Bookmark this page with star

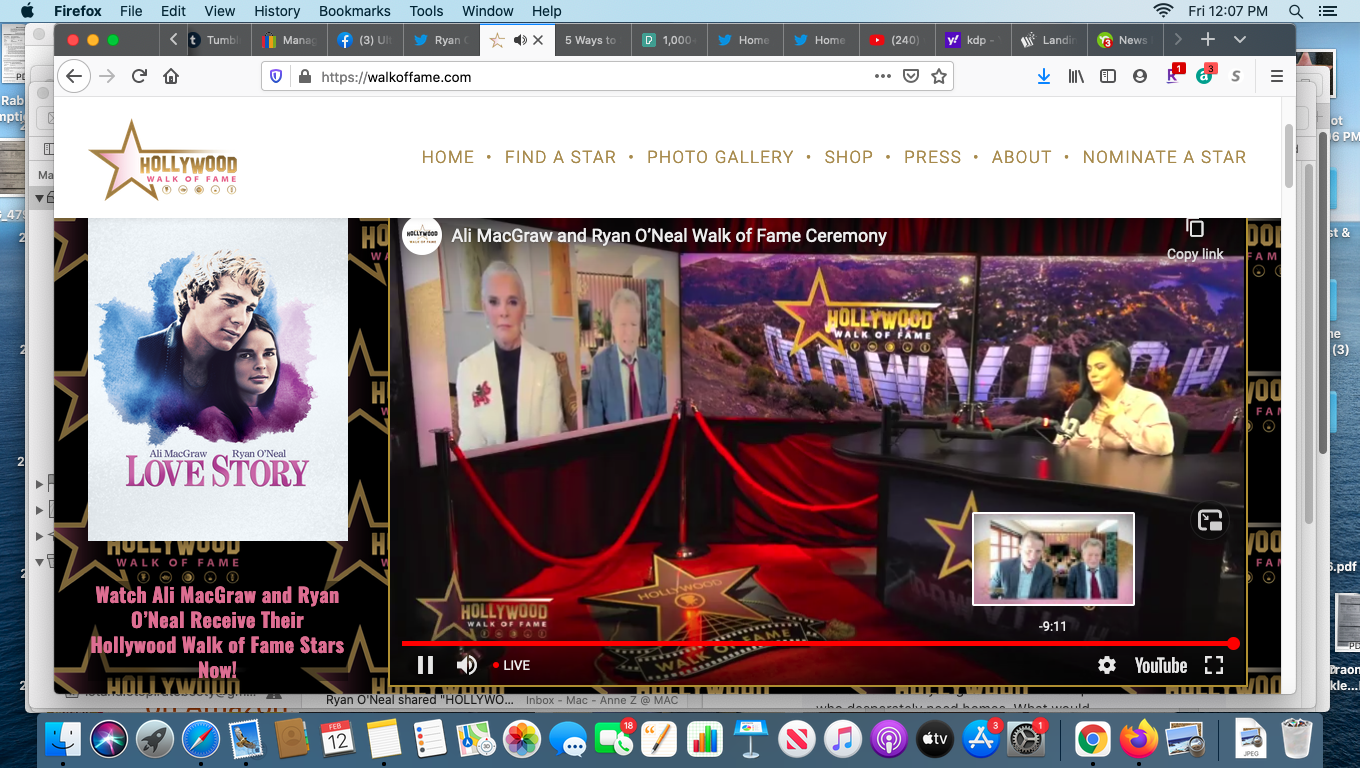pyautogui.click(x=939, y=76)
